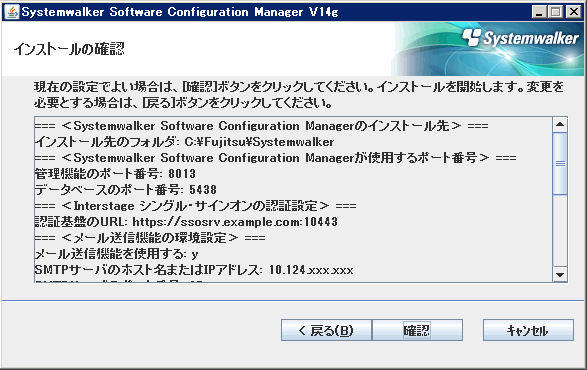Click 確認 to start the installation
587x370 pixels.
[417, 330]
